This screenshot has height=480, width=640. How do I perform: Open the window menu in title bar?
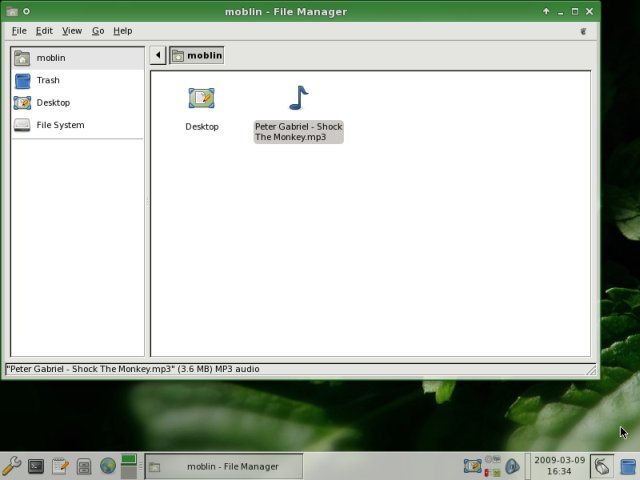coord(11,11)
